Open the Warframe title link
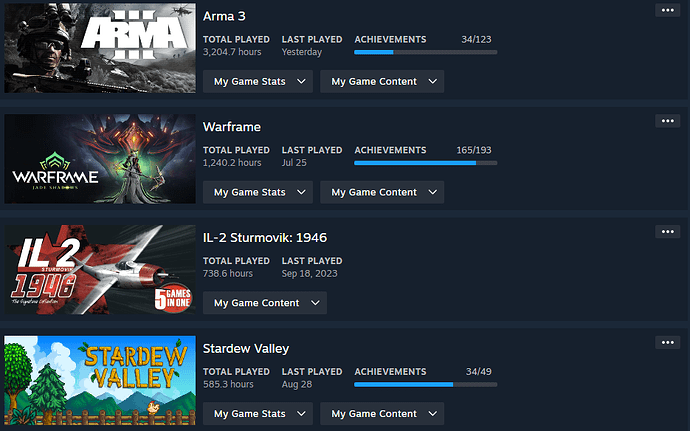This screenshot has height=431, width=690. (x=232, y=127)
